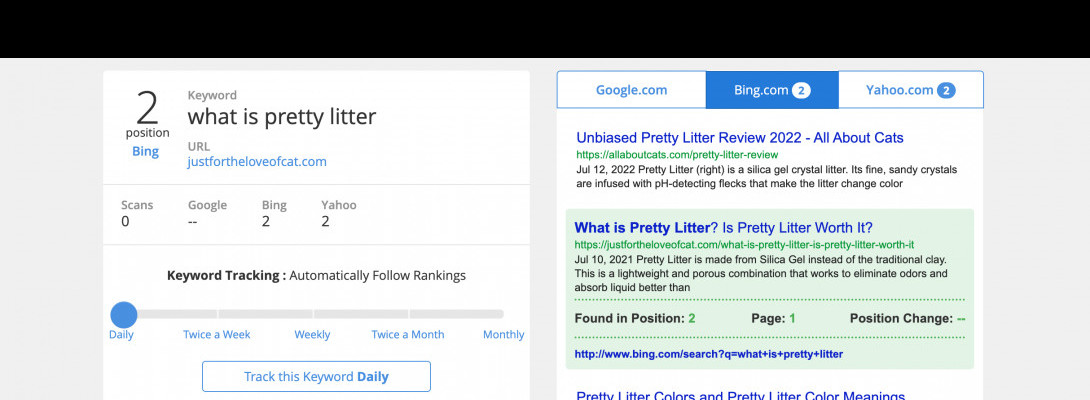The width and height of the screenshot is (1090, 400).
Task: Click the highlighted justfortheloveofcat.com green result URL
Action: [744, 245]
